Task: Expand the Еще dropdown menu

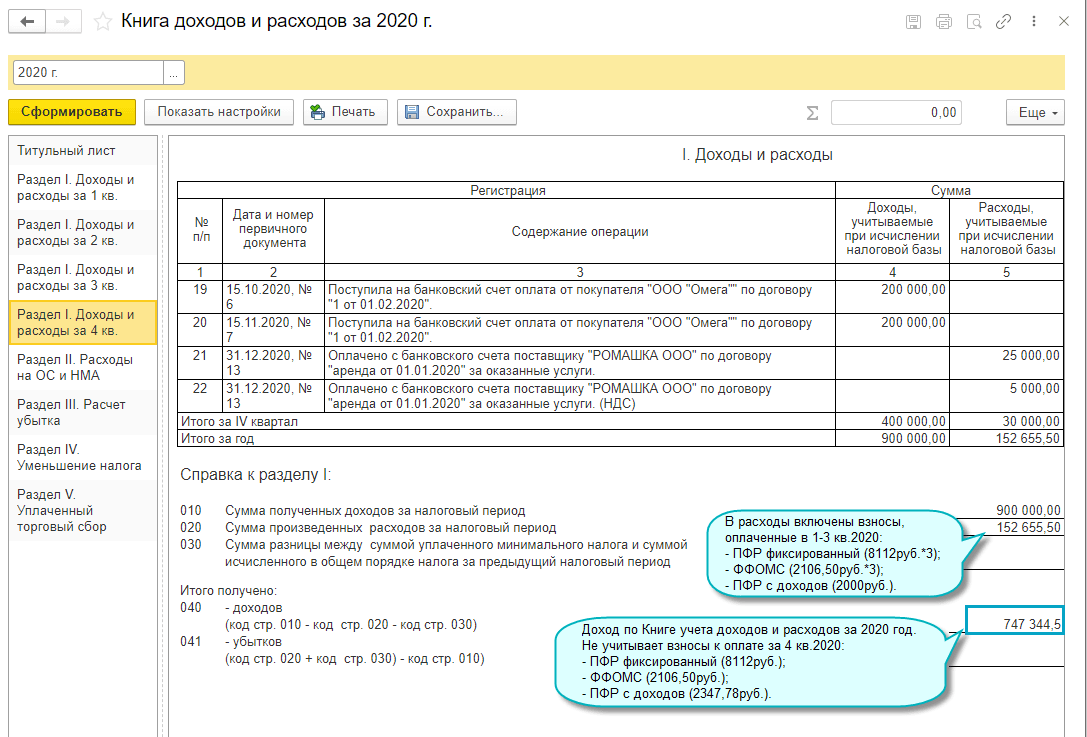Action: tap(1035, 112)
